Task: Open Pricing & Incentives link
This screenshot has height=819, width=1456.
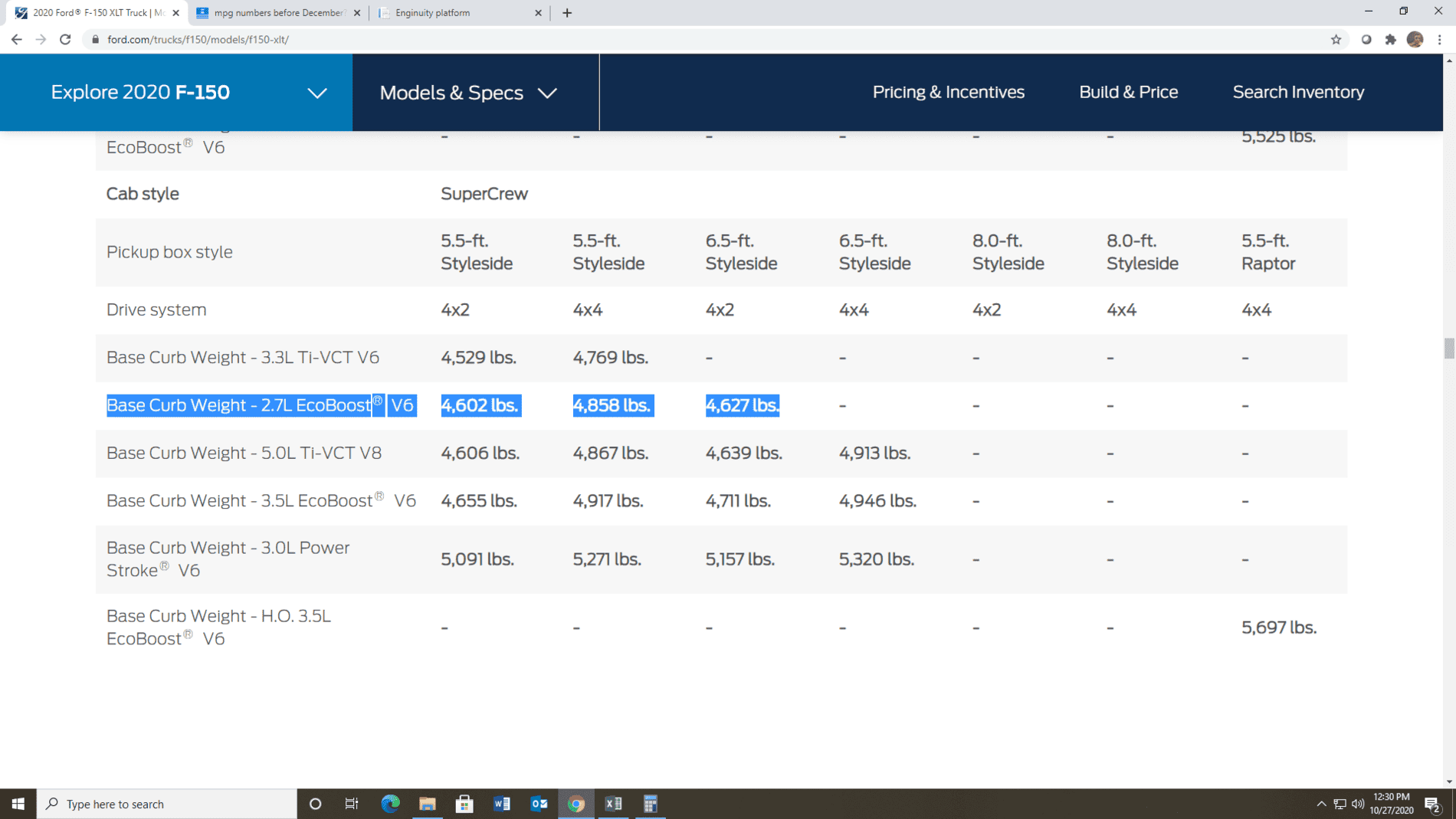Action: point(948,92)
